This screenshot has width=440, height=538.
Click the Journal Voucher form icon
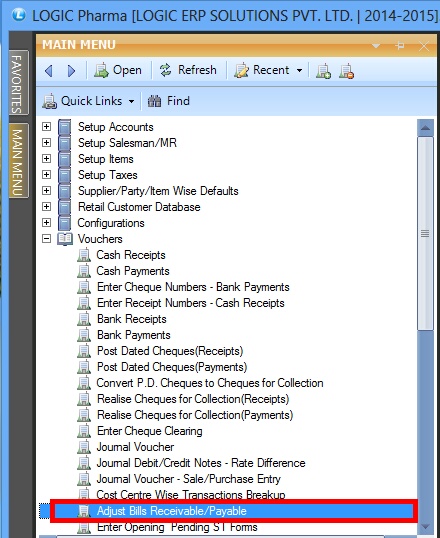coord(84,447)
